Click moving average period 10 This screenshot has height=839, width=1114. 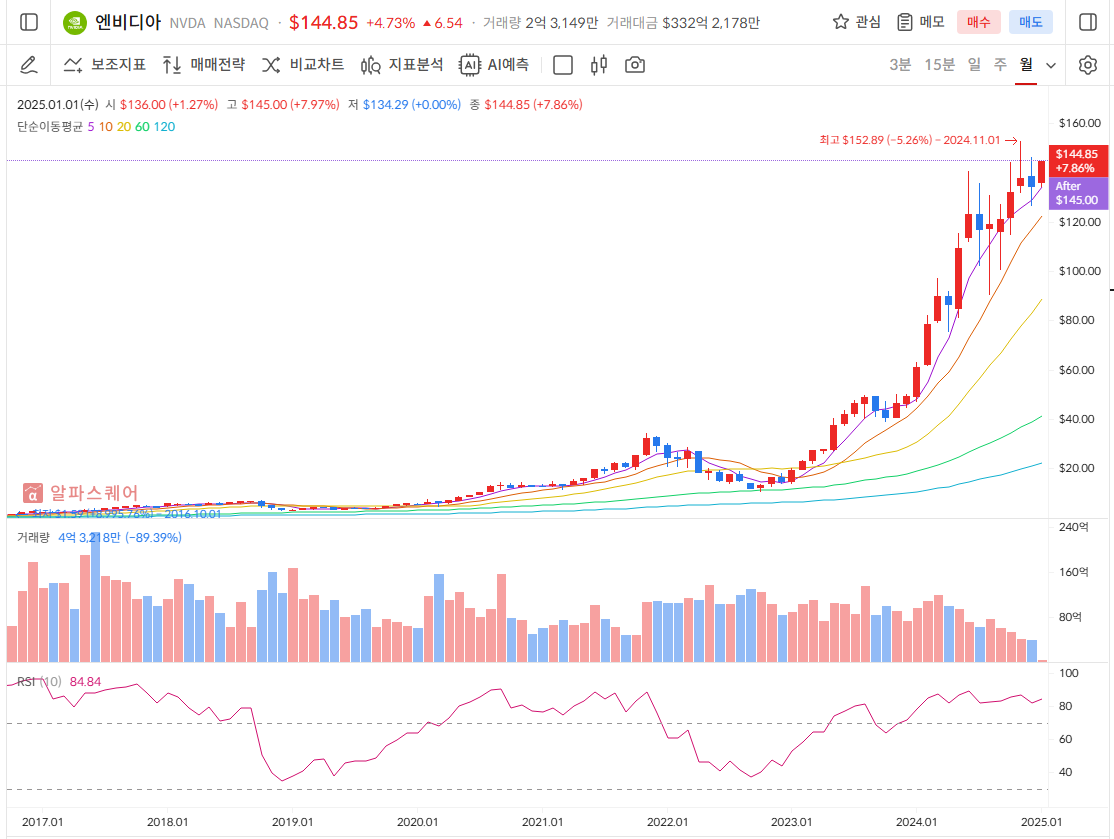pos(106,126)
